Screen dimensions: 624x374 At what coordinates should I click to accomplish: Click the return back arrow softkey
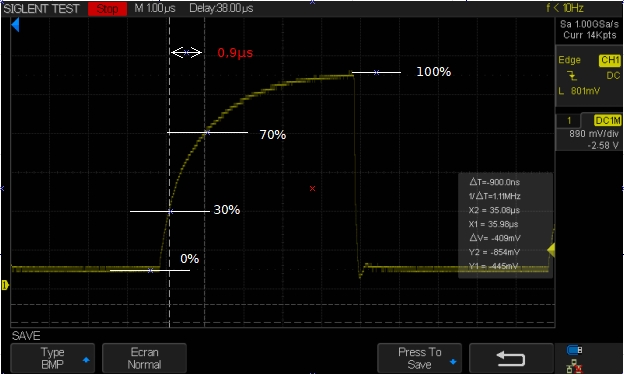point(511,358)
